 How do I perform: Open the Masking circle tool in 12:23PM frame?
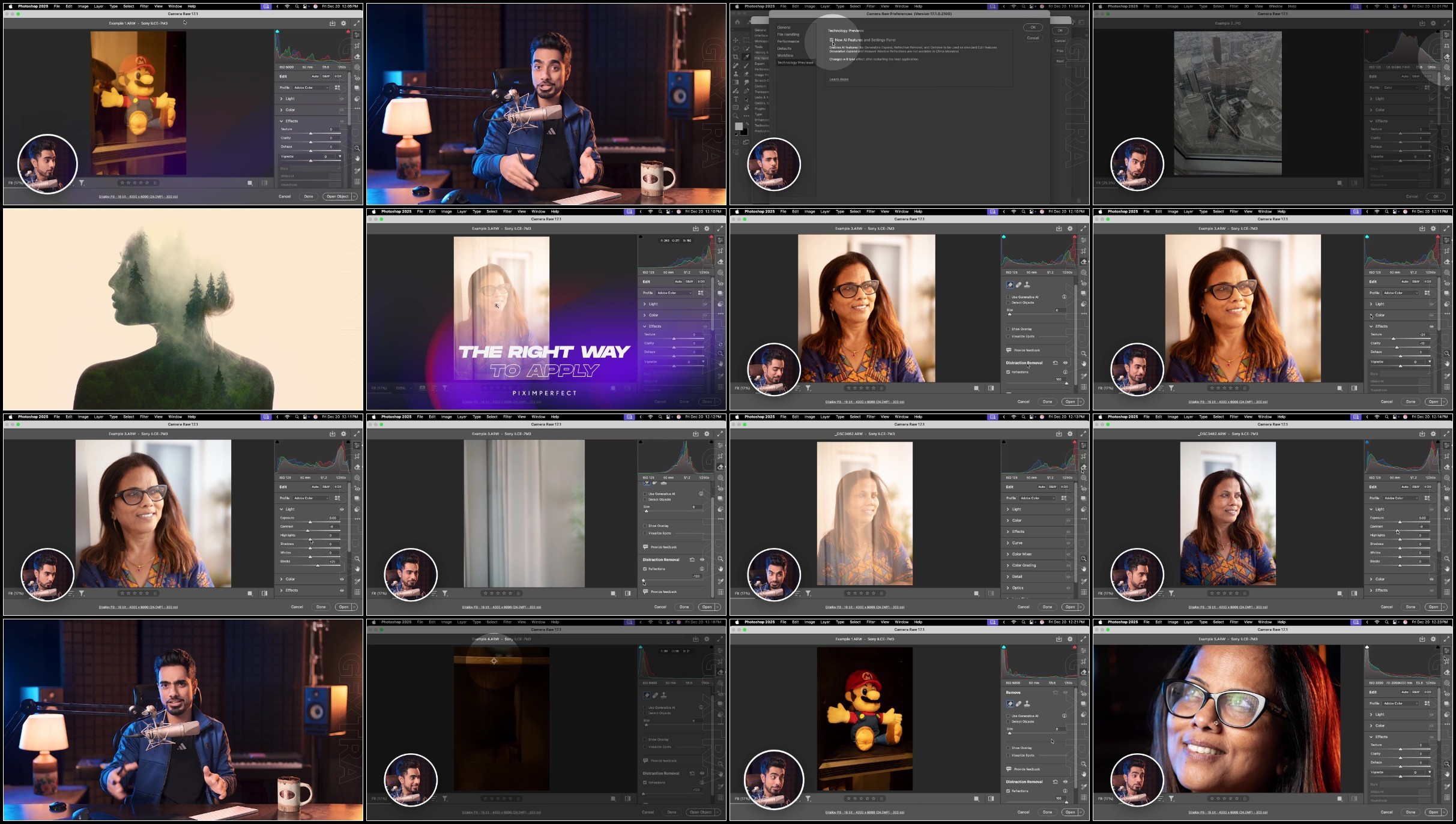pos(1447,683)
